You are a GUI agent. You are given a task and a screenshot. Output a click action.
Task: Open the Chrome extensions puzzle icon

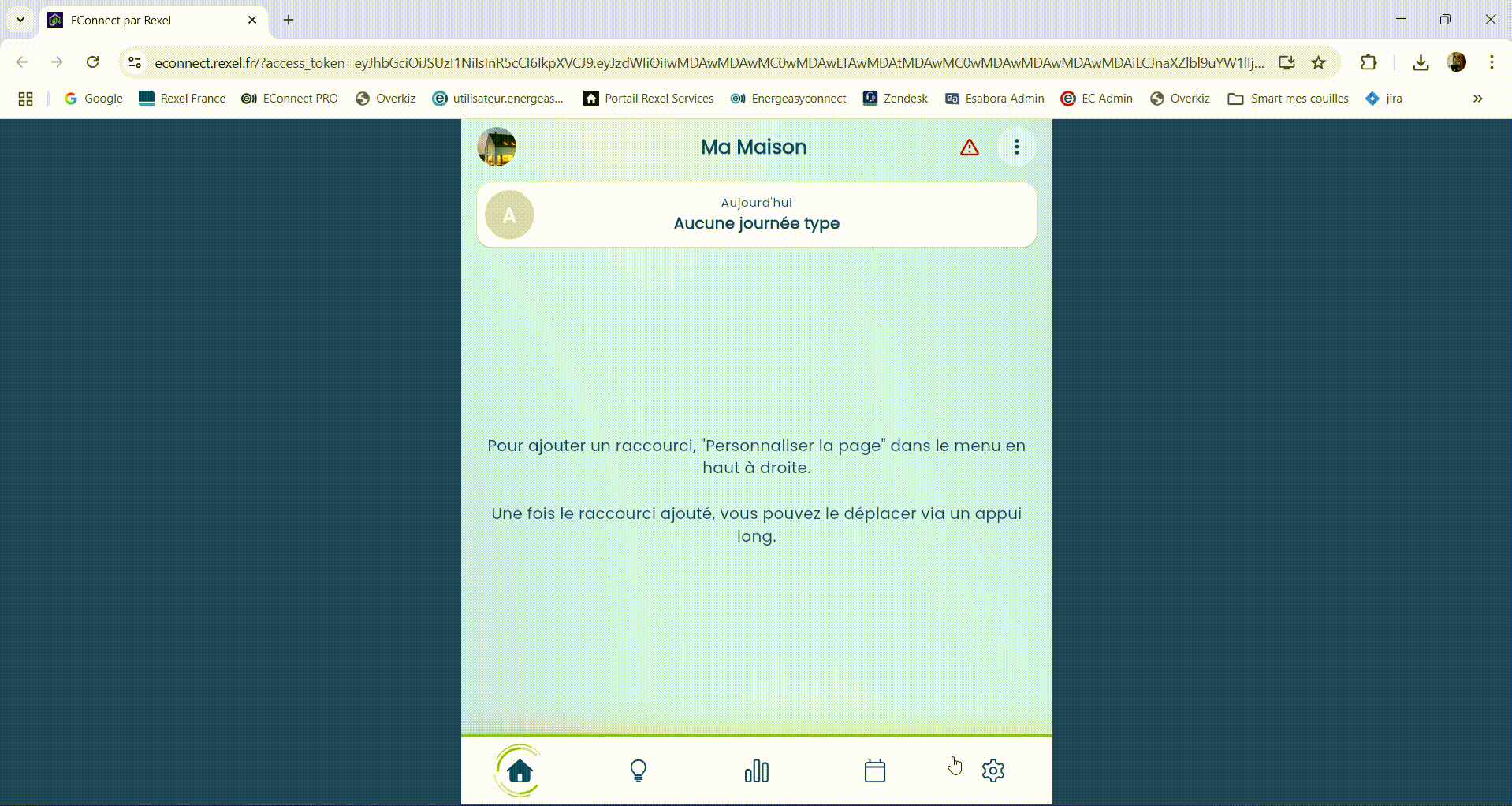pos(1369,62)
